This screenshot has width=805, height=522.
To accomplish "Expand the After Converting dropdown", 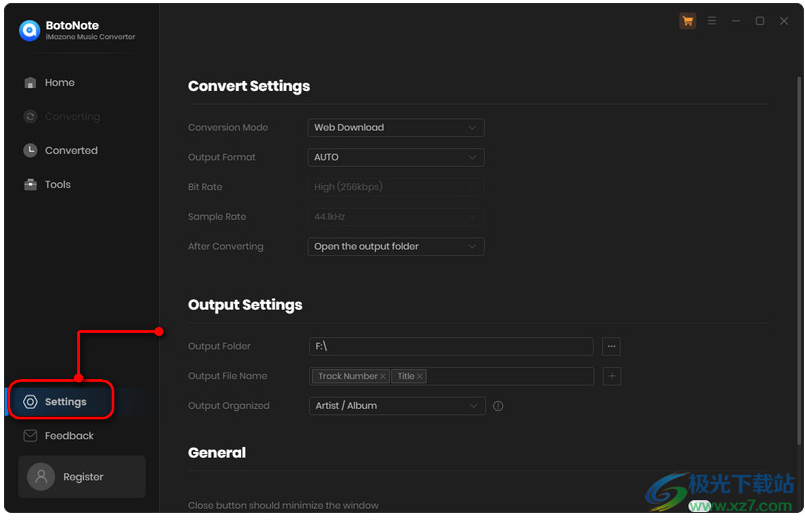I will (x=396, y=246).
